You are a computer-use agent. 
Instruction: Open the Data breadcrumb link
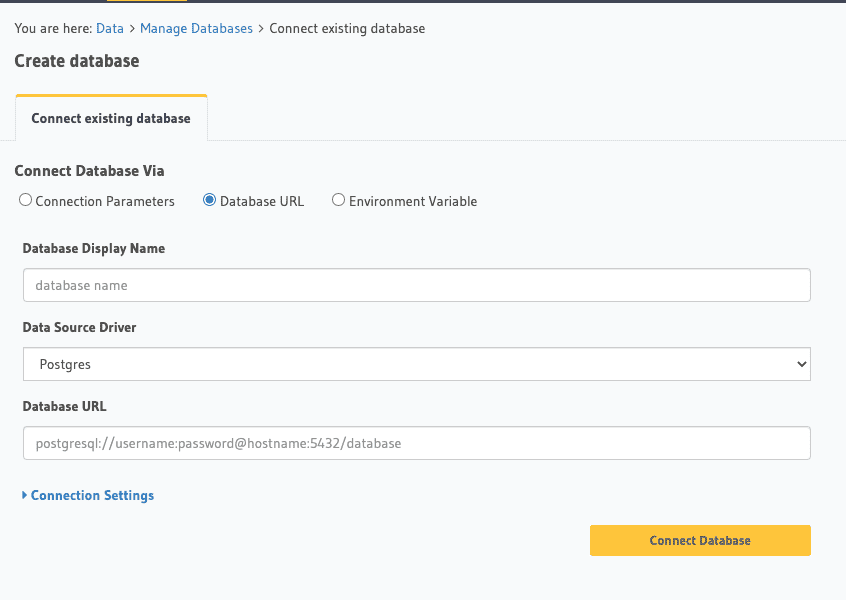[x=110, y=28]
